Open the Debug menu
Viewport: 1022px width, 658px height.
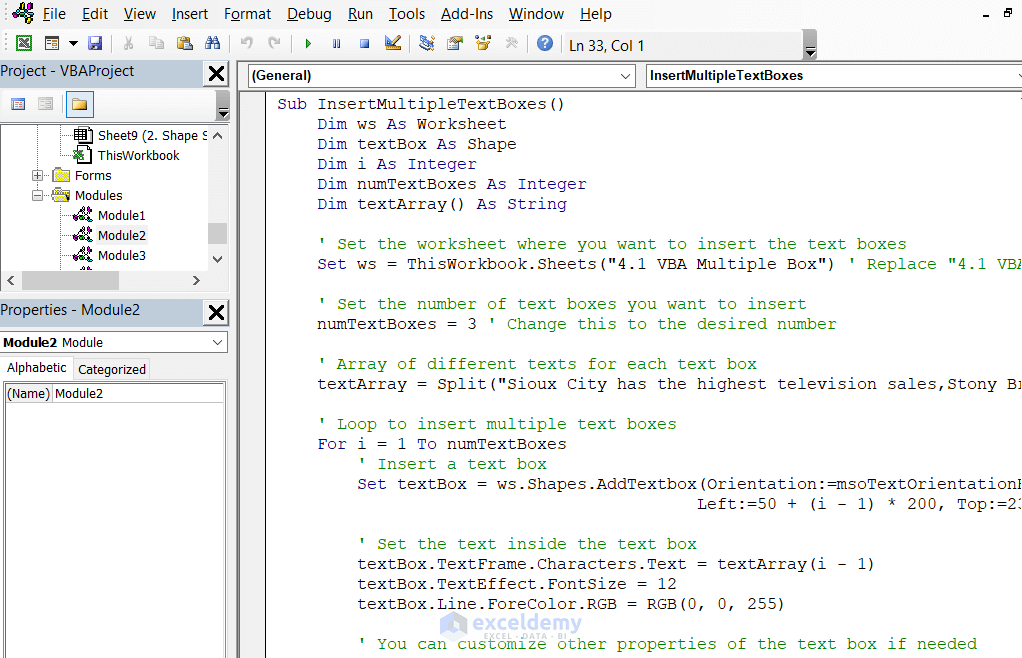pyautogui.click(x=309, y=14)
